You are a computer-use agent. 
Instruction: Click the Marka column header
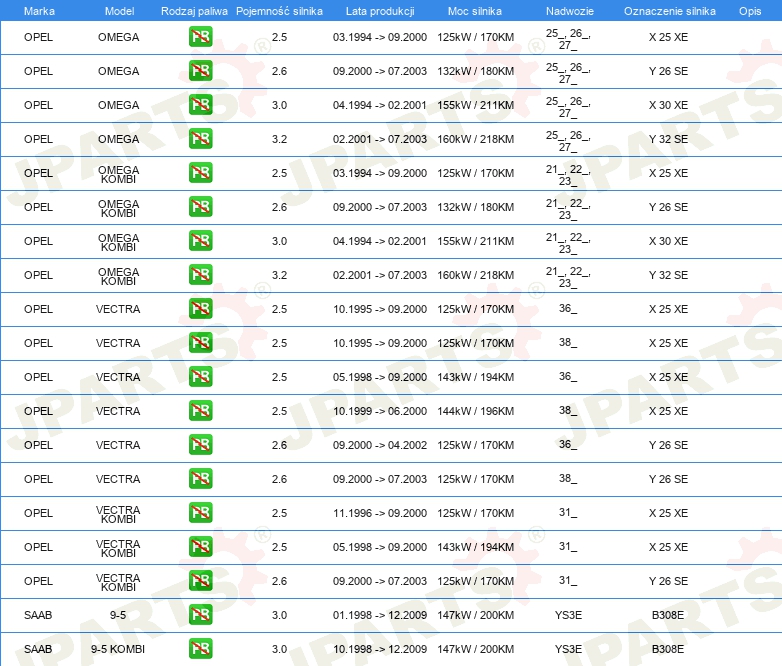click(39, 11)
